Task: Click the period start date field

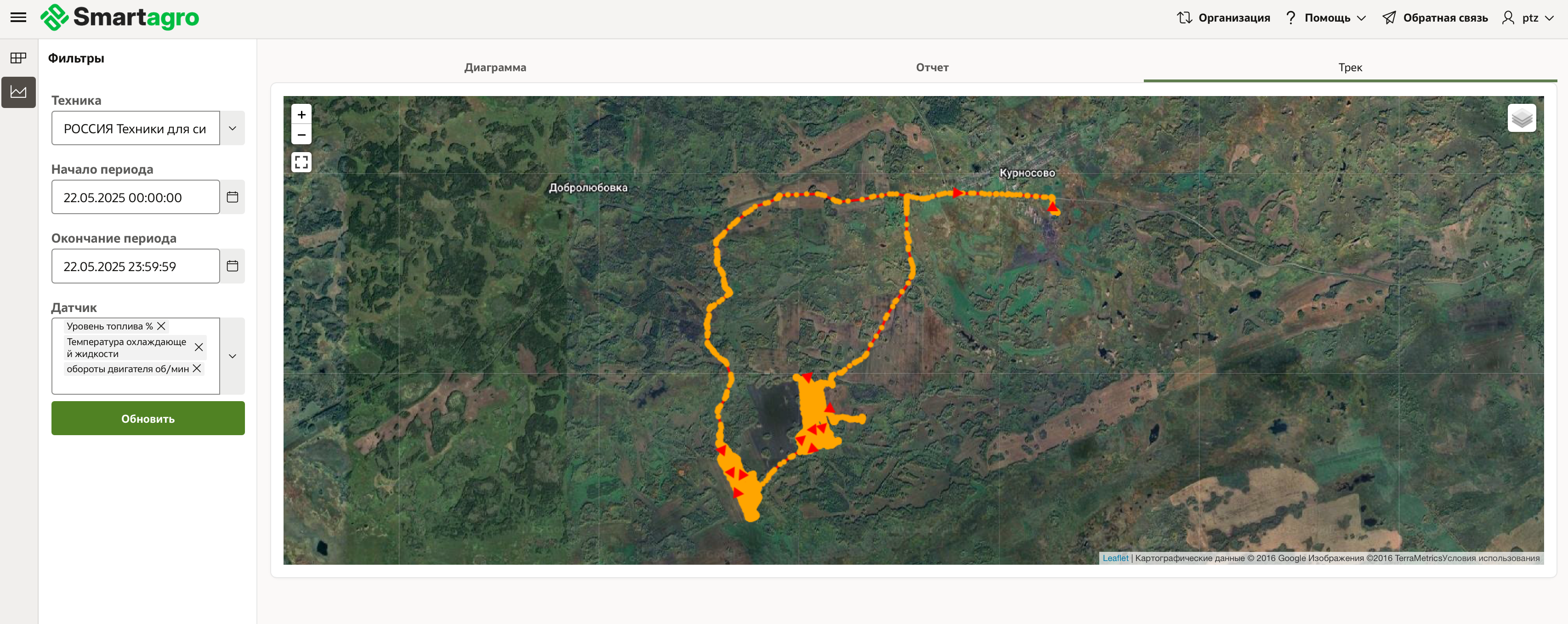Action: [x=135, y=197]
